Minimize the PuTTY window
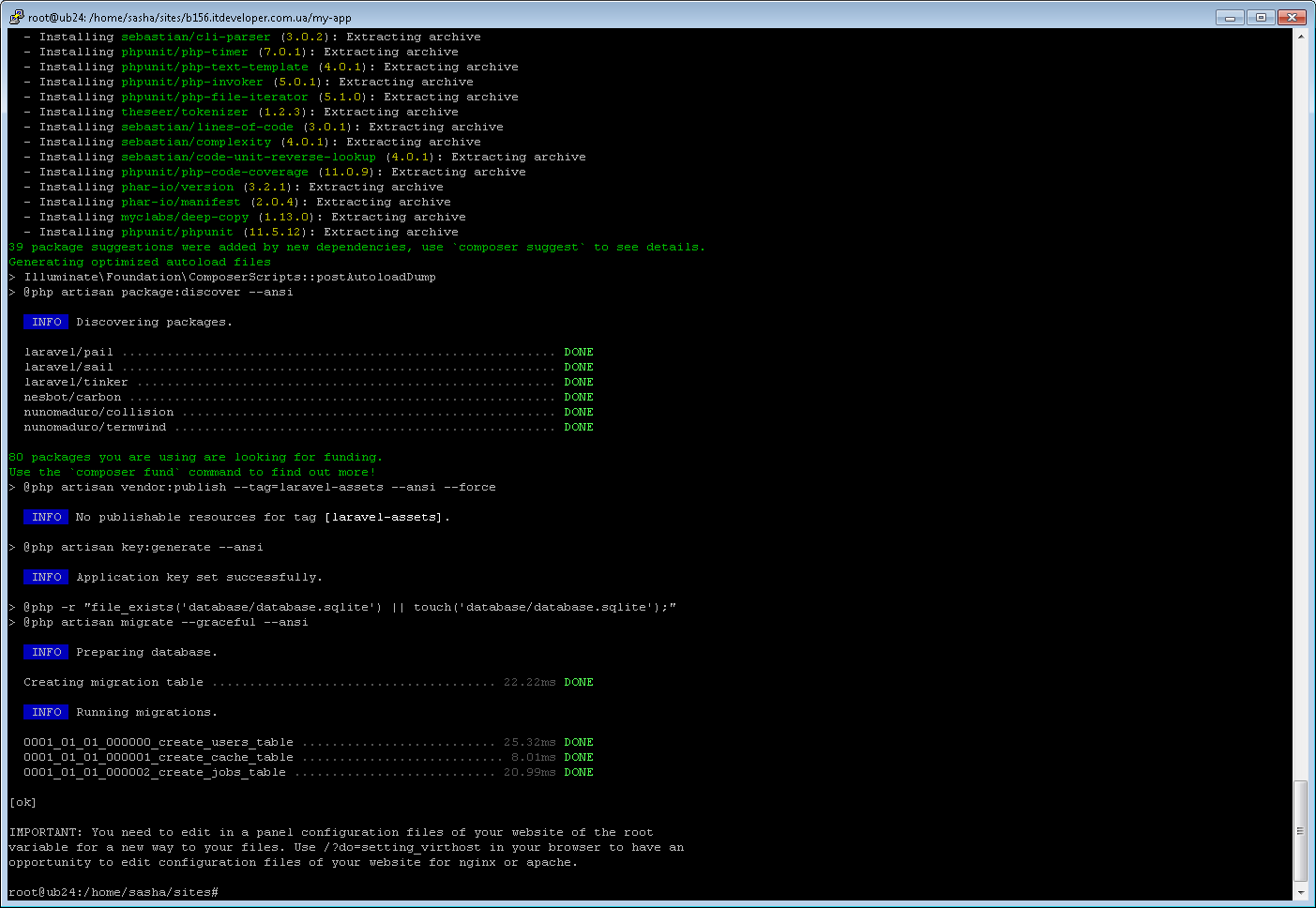Viewport: 1316px width, 908px height. [x=1229, y=16]
